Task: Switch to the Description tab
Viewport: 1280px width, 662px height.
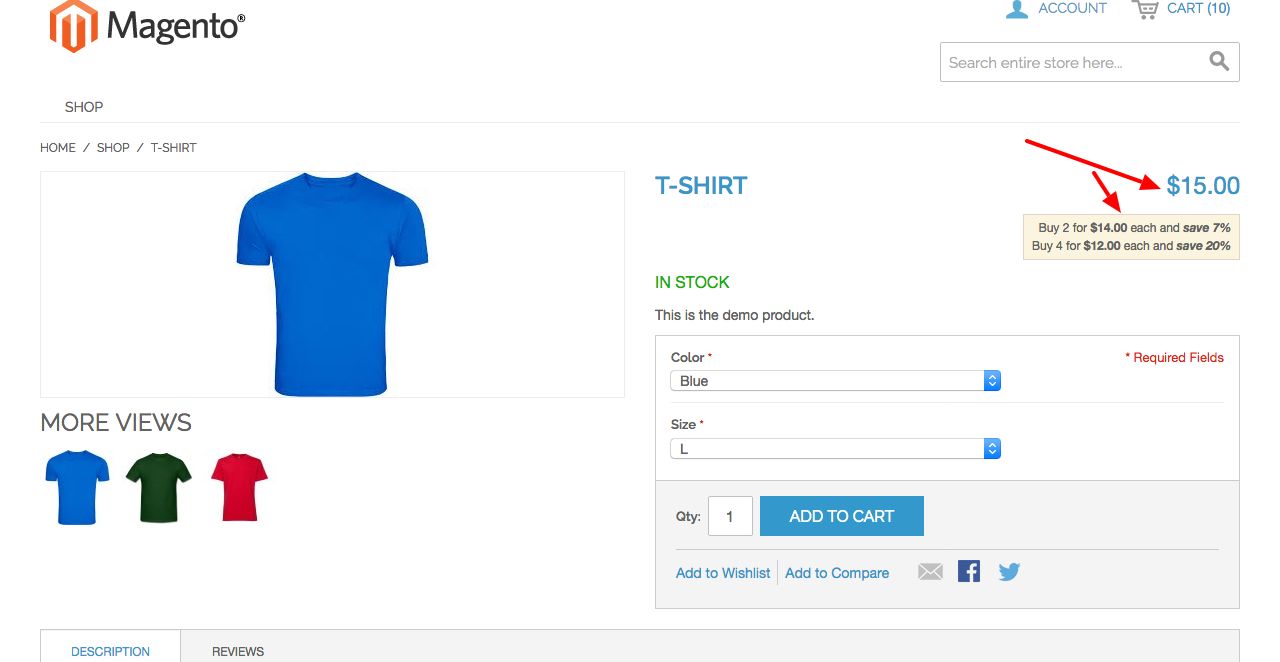Action: (110, 651)
